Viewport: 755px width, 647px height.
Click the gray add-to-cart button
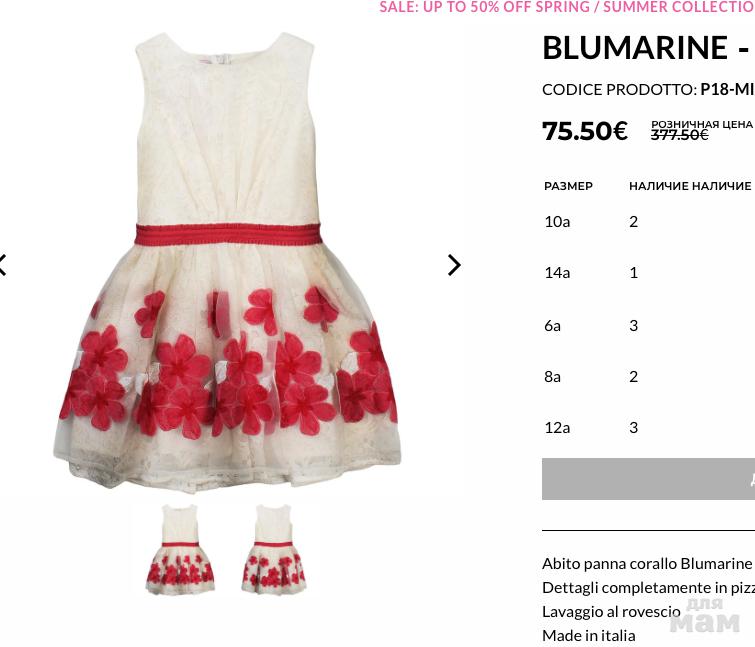pyautogui.click(x=648, y=479)
